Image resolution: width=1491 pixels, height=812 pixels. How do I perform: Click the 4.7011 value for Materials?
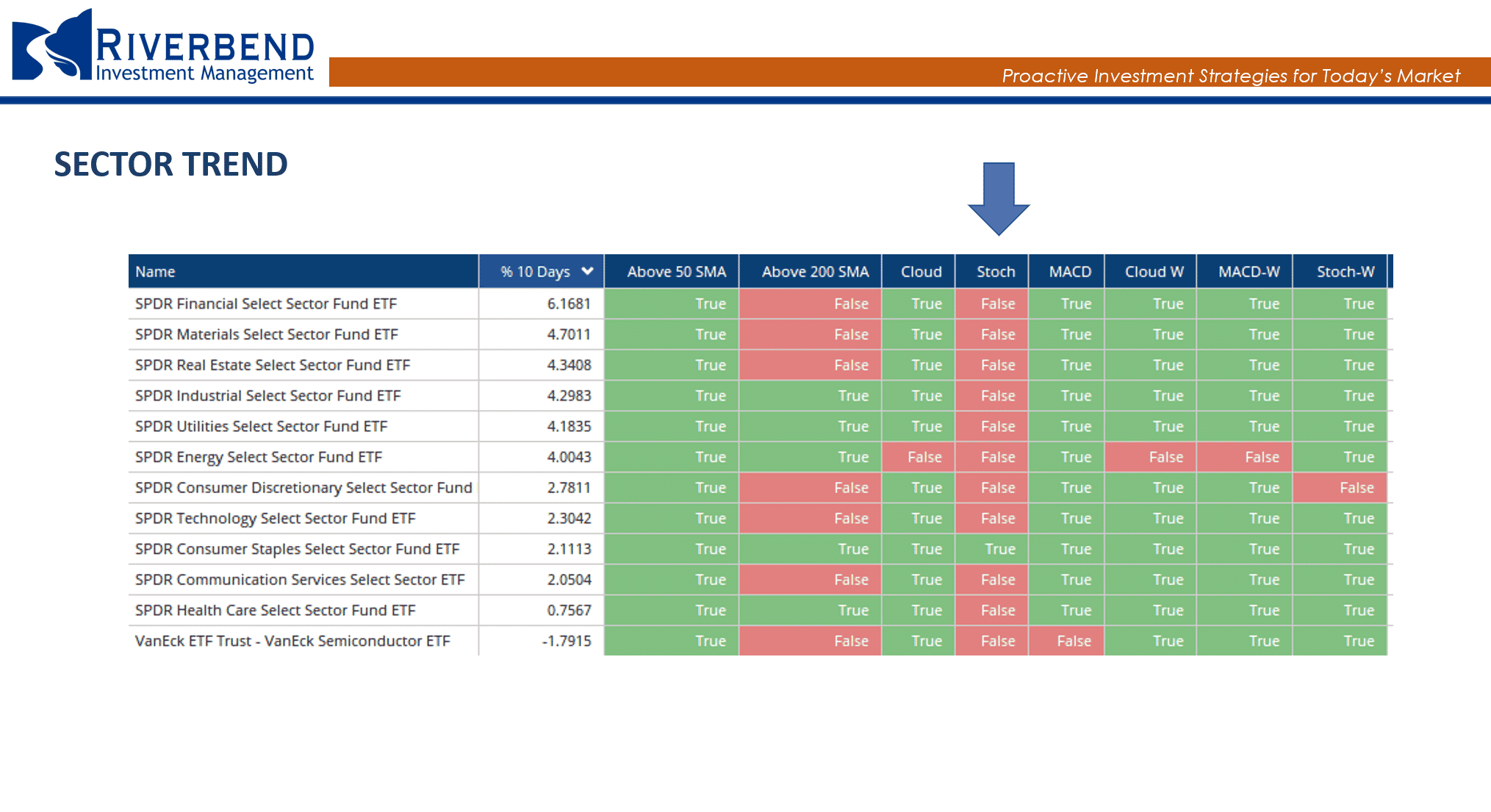tap(569, 334)
